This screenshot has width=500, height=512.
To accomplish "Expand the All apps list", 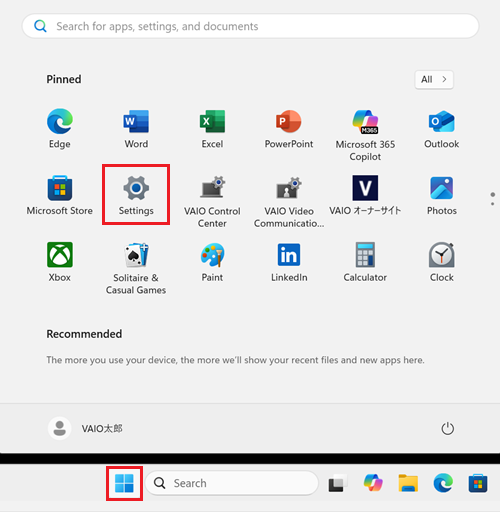I will [x=434, y=79].
